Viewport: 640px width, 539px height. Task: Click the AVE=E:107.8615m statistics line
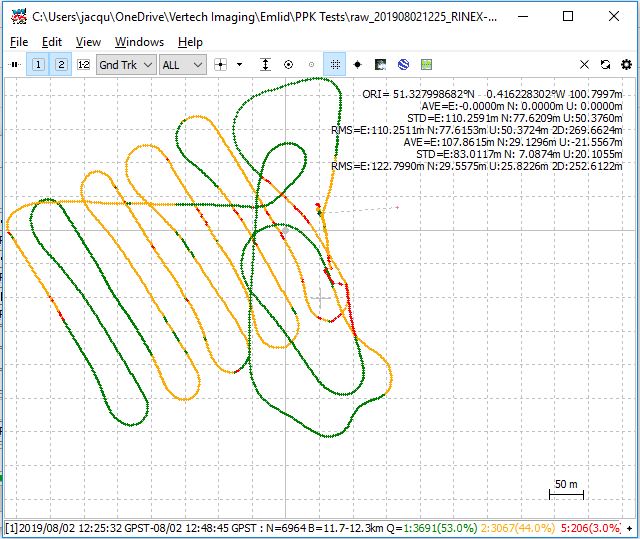(x=513, y=142)
